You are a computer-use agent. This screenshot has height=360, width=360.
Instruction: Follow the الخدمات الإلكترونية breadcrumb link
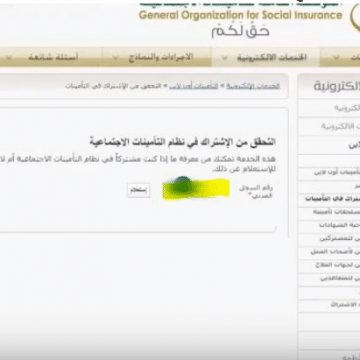(253, 86)
